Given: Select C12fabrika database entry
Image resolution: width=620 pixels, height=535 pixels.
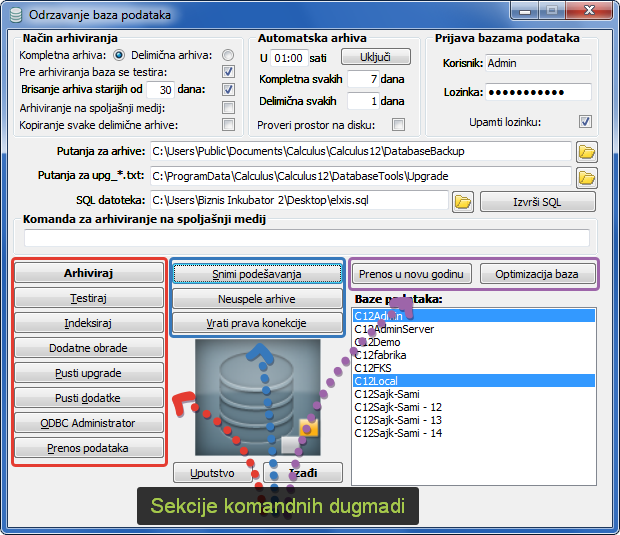Looking at the screenshot, I should point(380,355).
